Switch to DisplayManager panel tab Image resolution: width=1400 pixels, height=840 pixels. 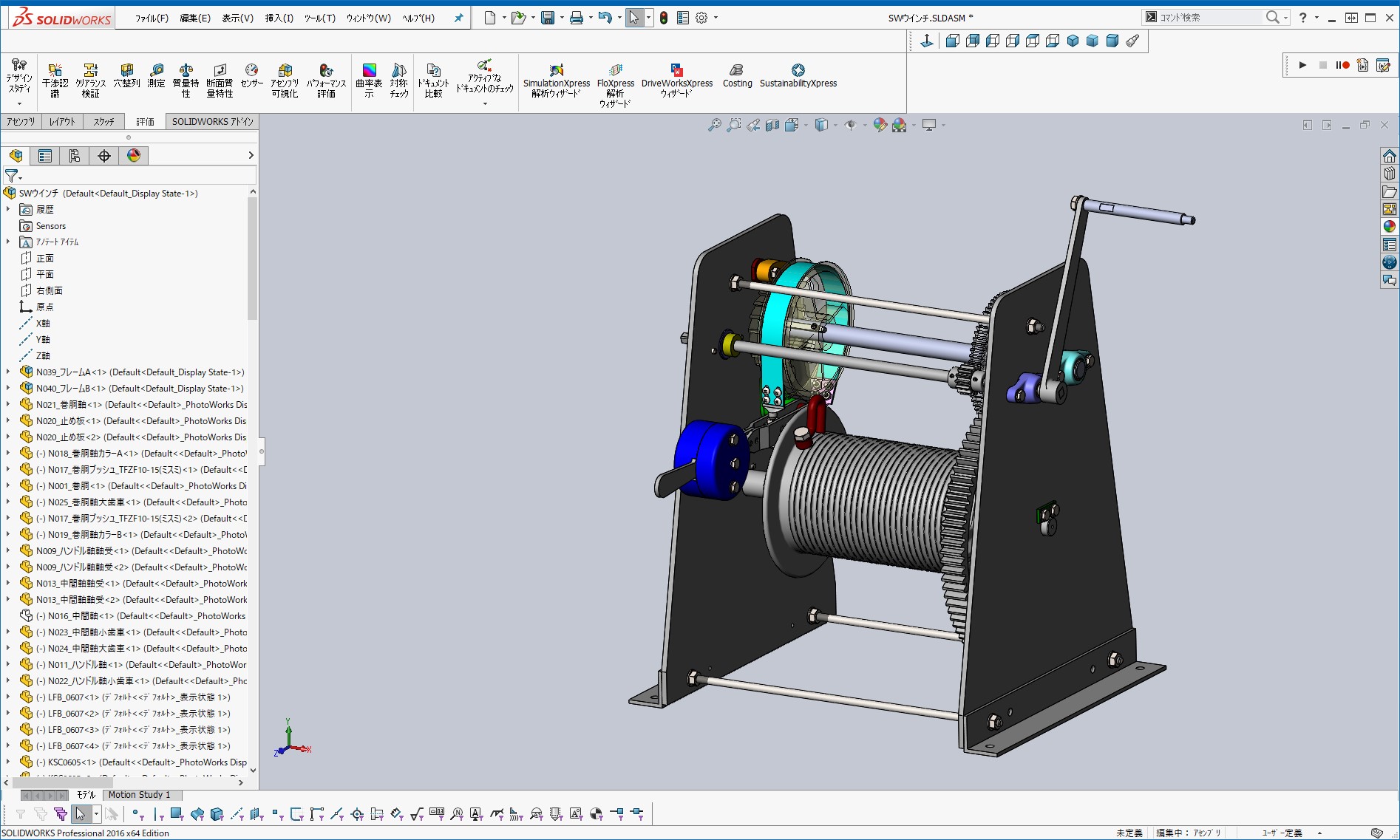click(x=134, y=155)
